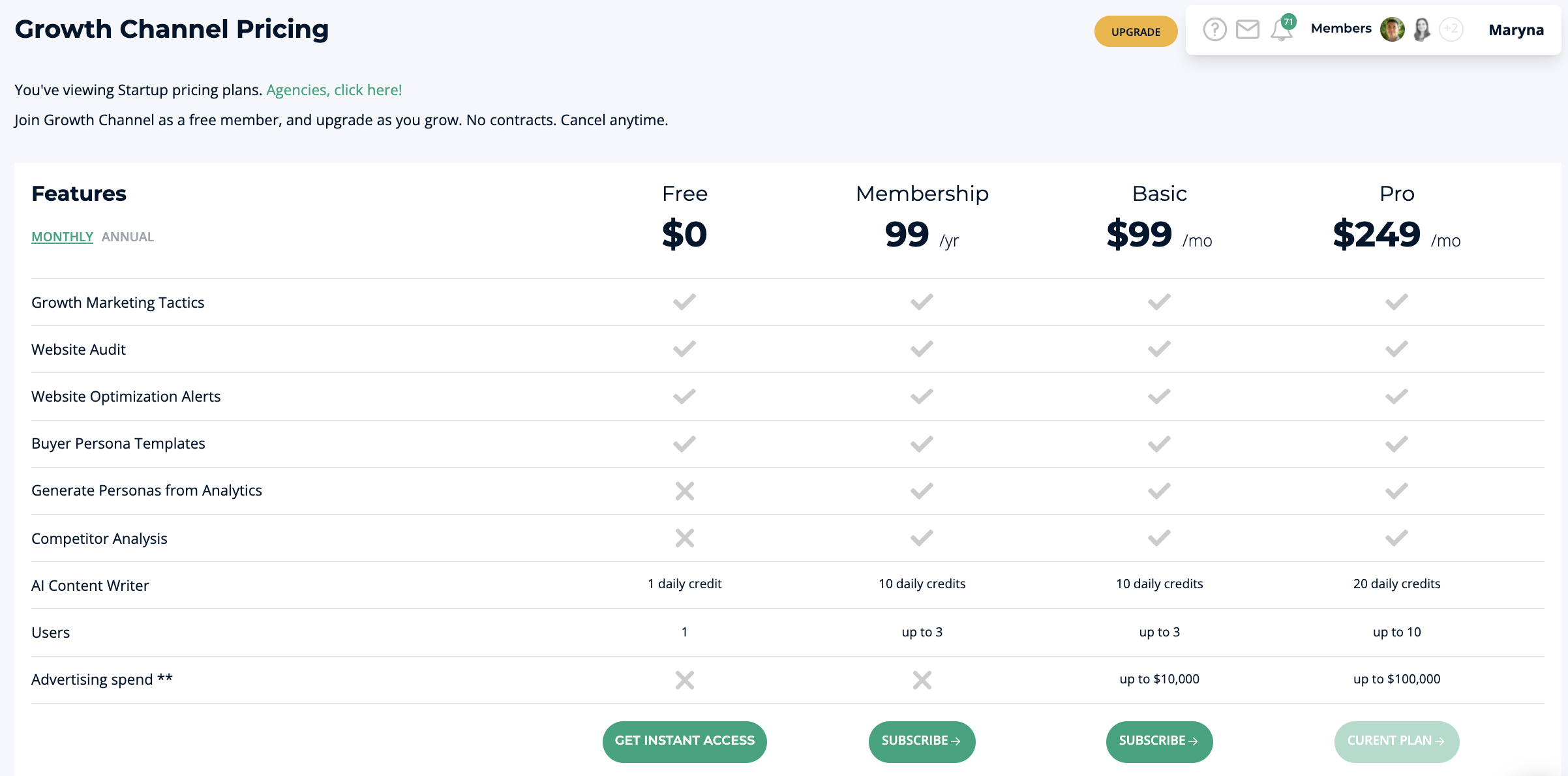Follow the 'Agencies, click here!' link
The width and height of the screenshot is (1568, 776).
coord(334,90)
